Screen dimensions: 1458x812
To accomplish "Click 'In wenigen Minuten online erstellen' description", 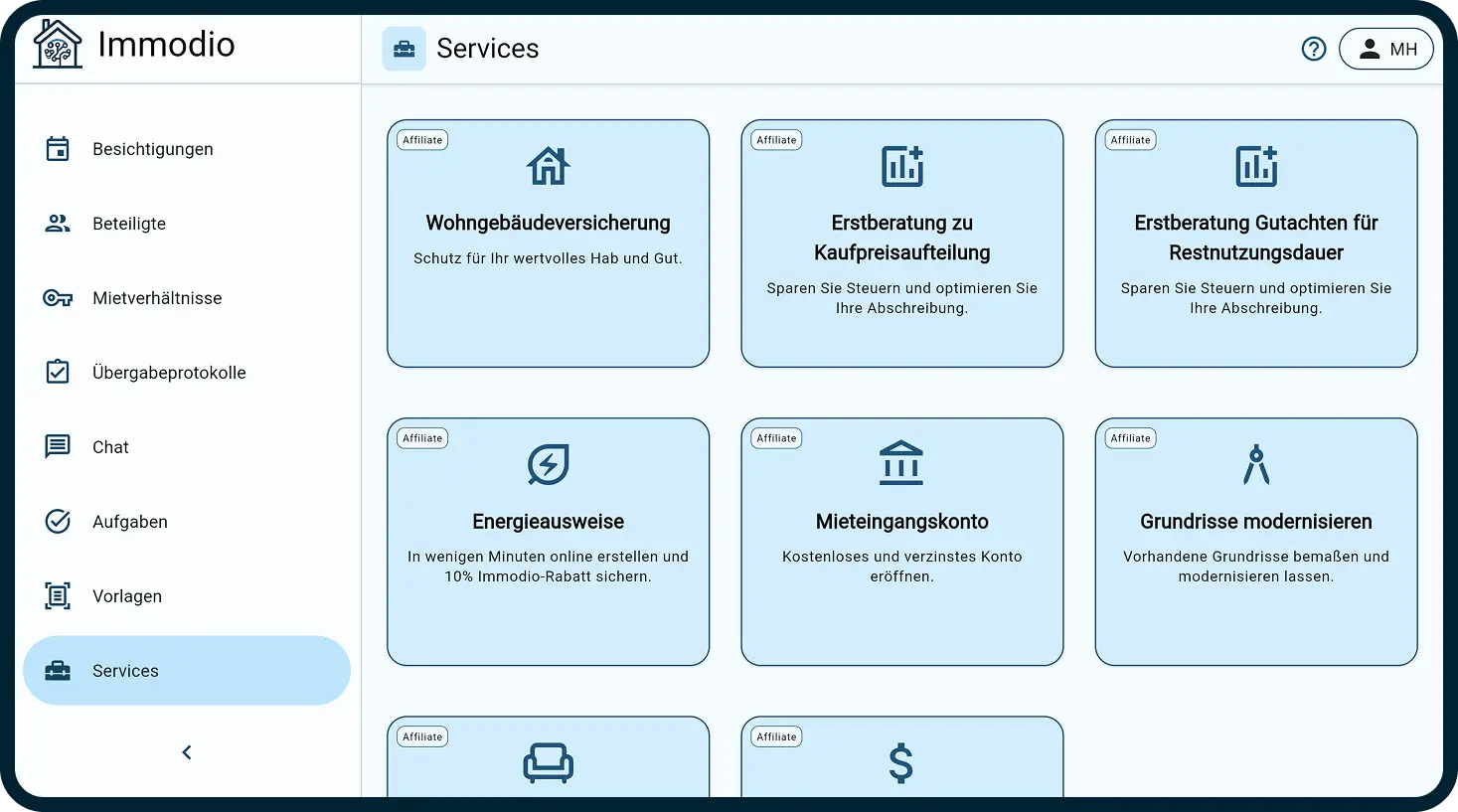I will click(549, 567).
